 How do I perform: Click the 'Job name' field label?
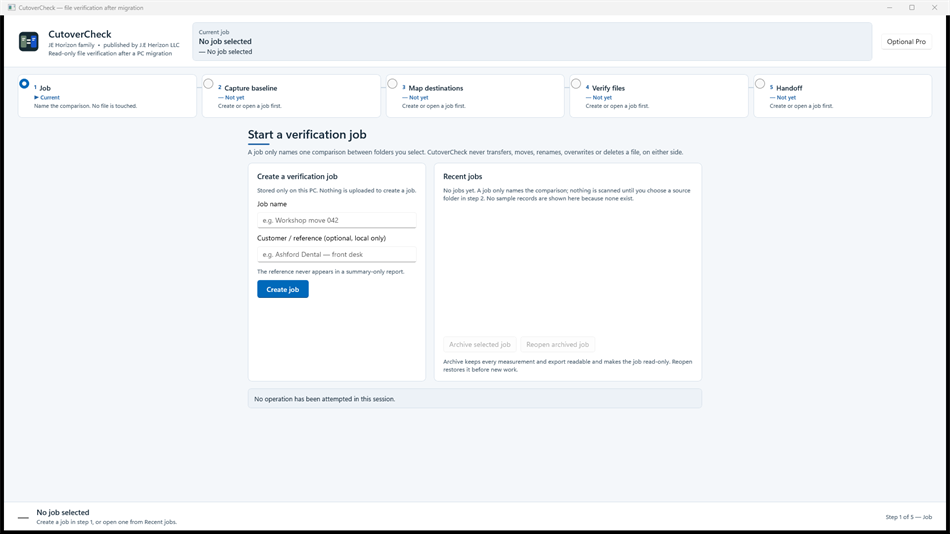click(272, 204)
